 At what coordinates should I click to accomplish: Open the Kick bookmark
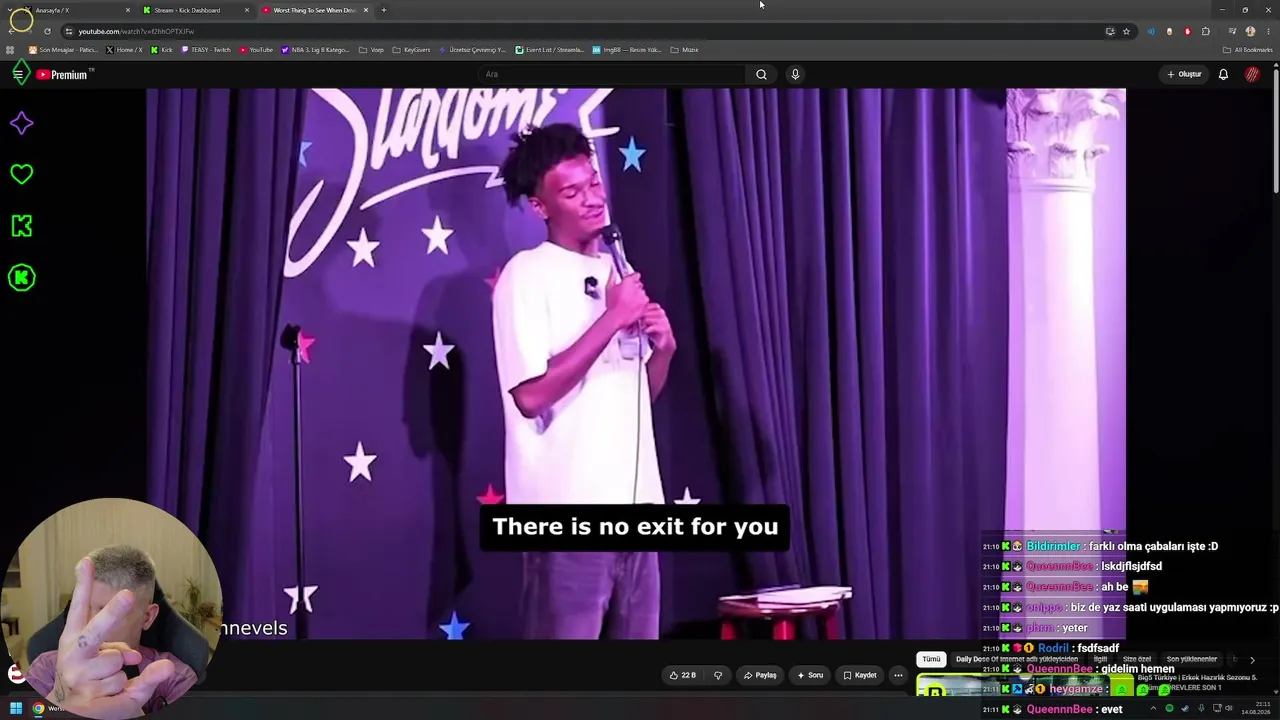pyautogui.click(x=162, y=49)
